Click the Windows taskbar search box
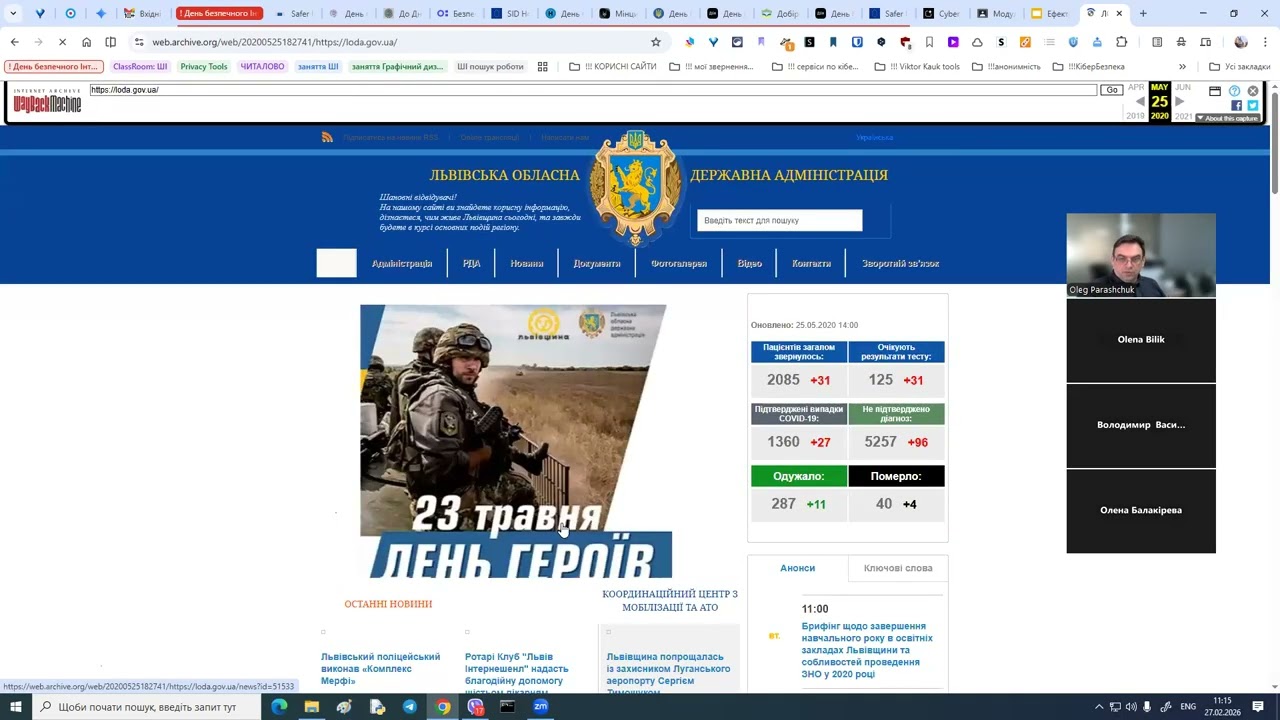Image resolution: width=1280 pixels, height=720 pixels. click(146, 707)
